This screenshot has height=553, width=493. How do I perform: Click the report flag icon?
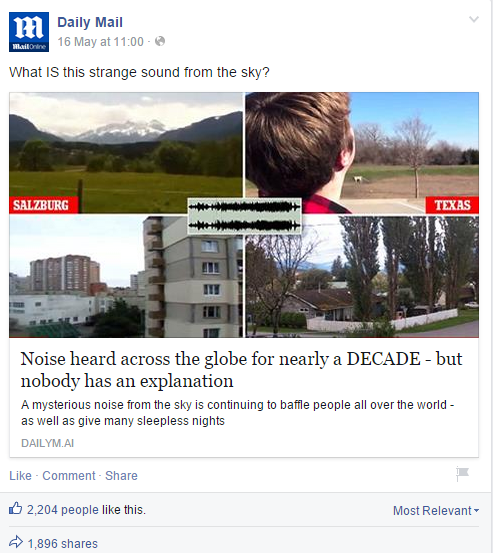[x=462, y=473]
